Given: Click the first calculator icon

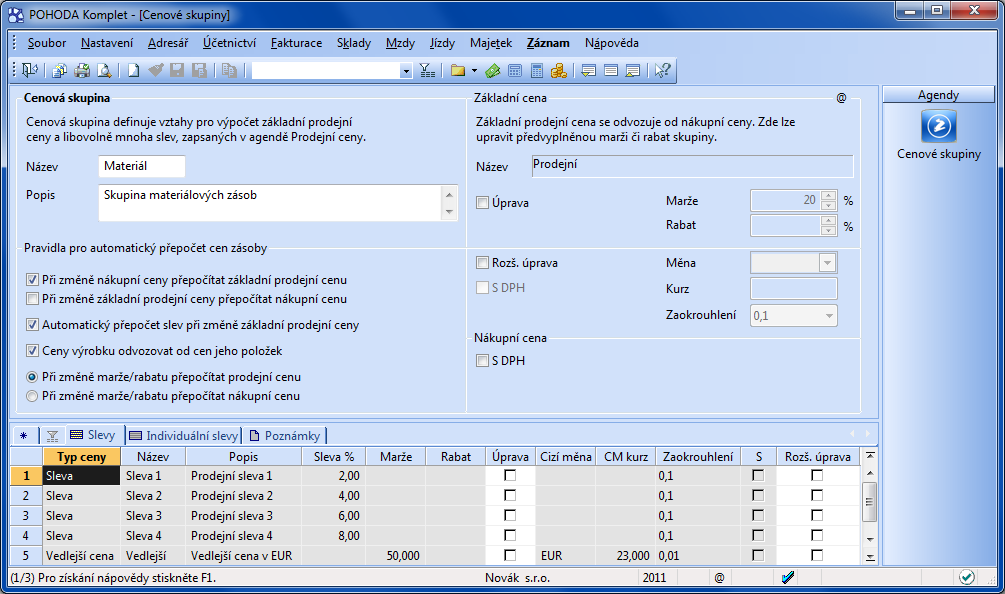Looking at the screenshot, I should pyautogui.click(x=515, y=70).
